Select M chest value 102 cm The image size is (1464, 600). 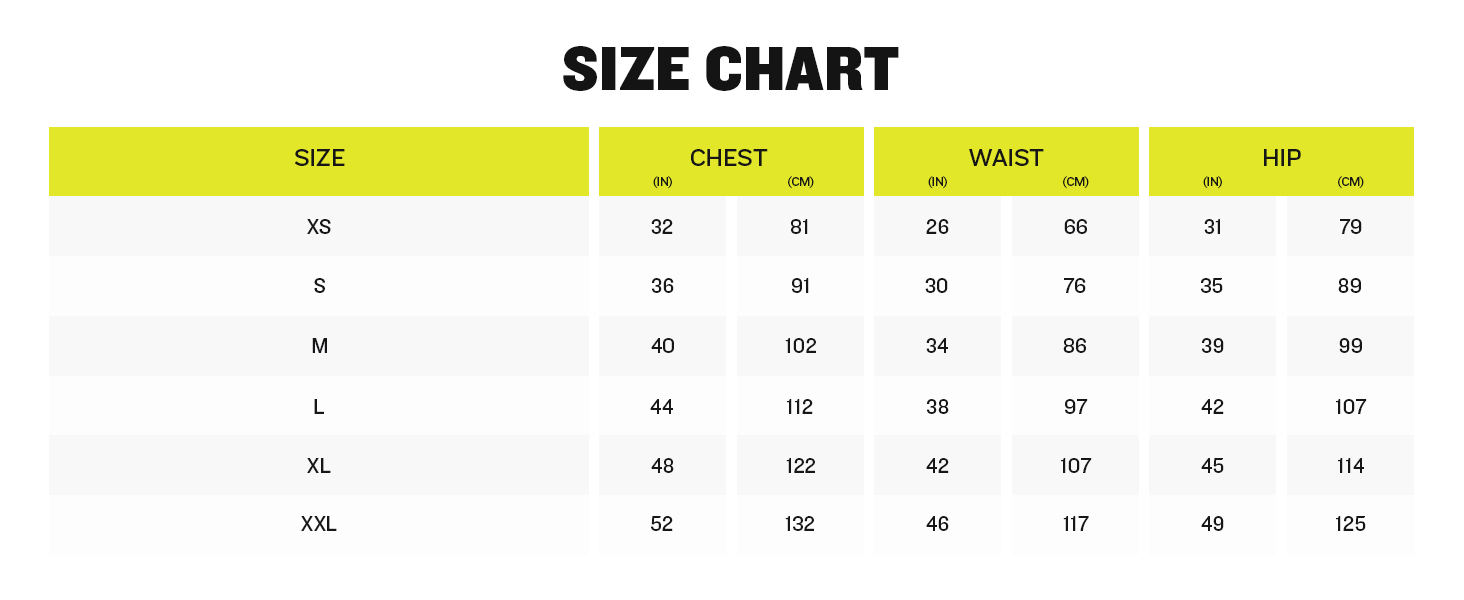(800, 346)
